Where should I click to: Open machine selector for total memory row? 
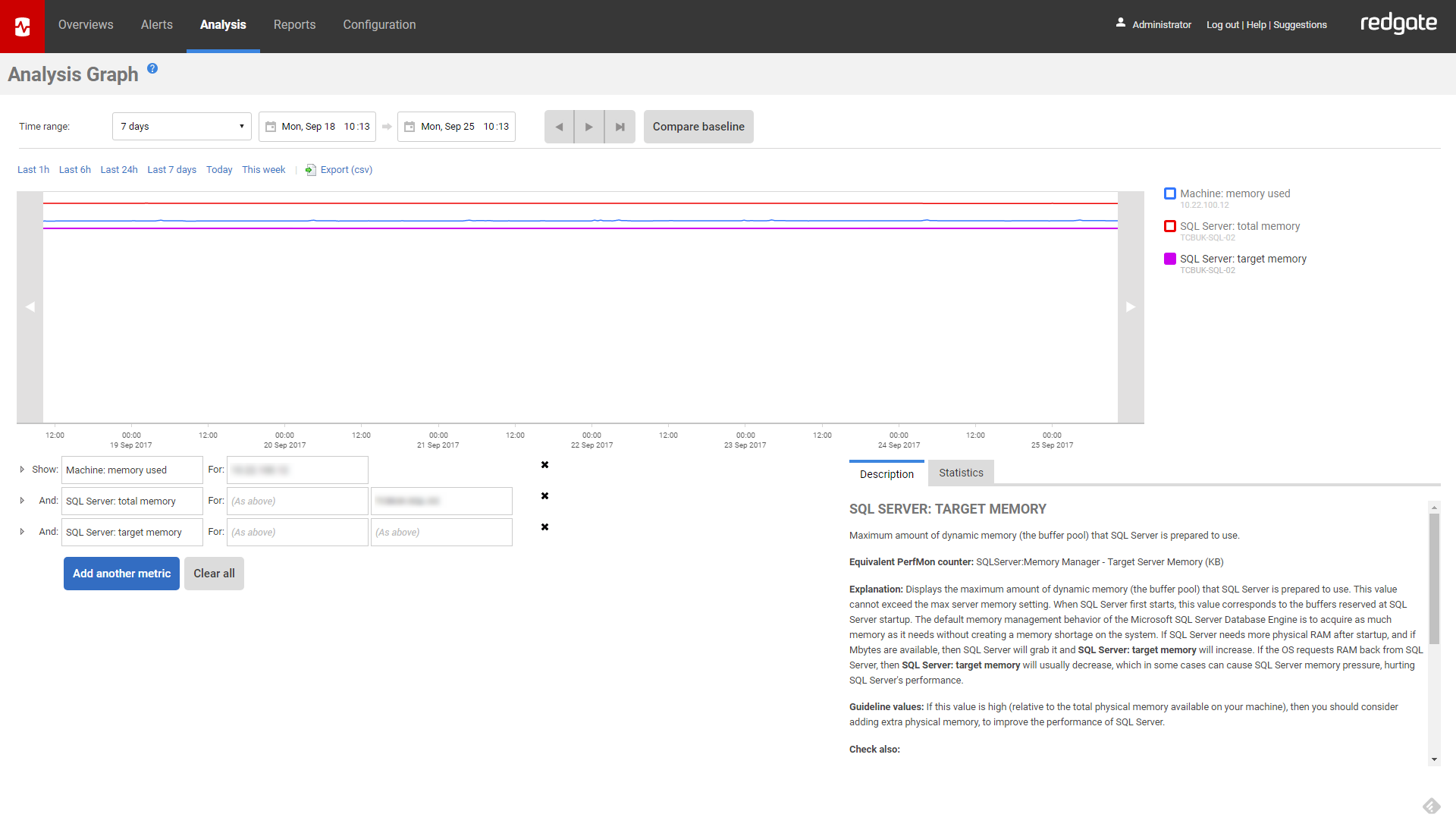pyautogui.click(x=297, y=501)
